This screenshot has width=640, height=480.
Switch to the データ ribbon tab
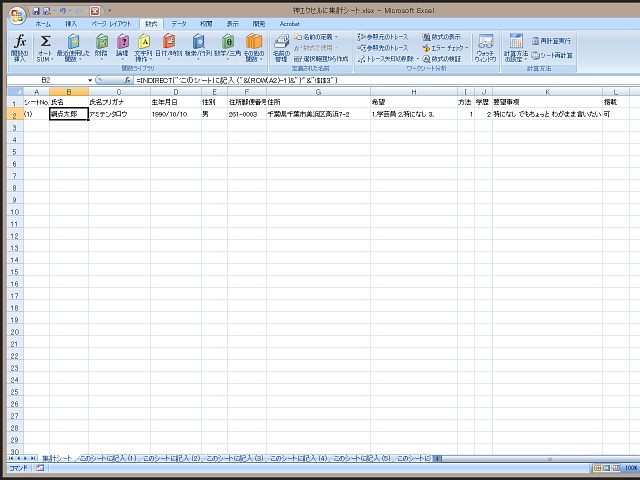178,22
